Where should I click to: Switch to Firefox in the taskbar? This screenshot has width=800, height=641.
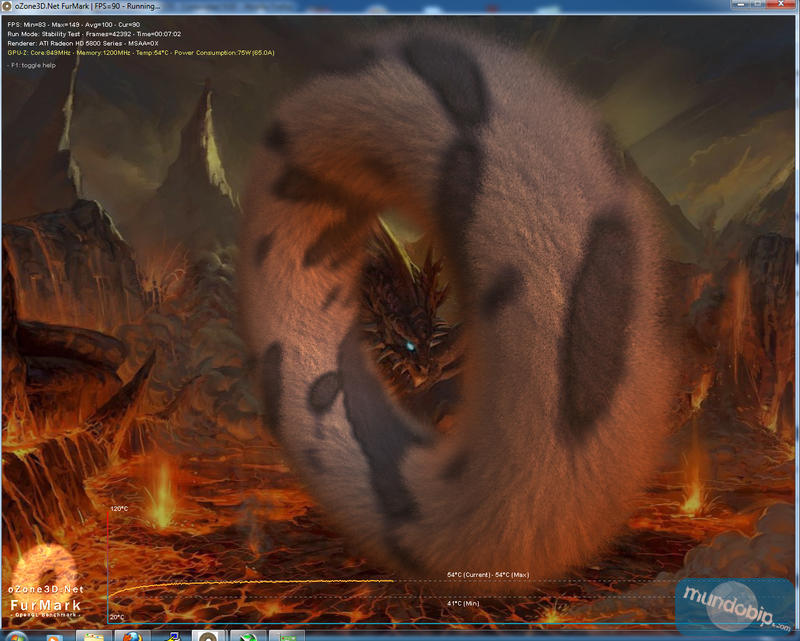pos(132,636)
